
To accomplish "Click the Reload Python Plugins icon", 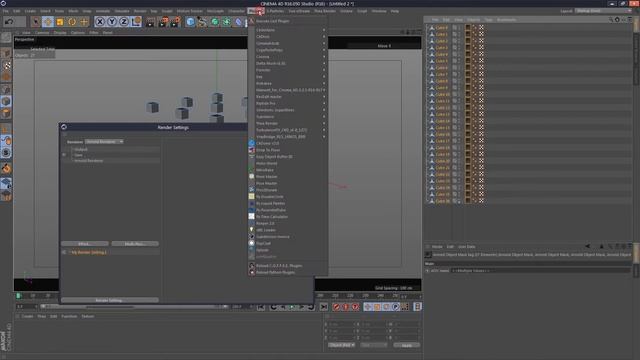I will click(x=252, y=272).
